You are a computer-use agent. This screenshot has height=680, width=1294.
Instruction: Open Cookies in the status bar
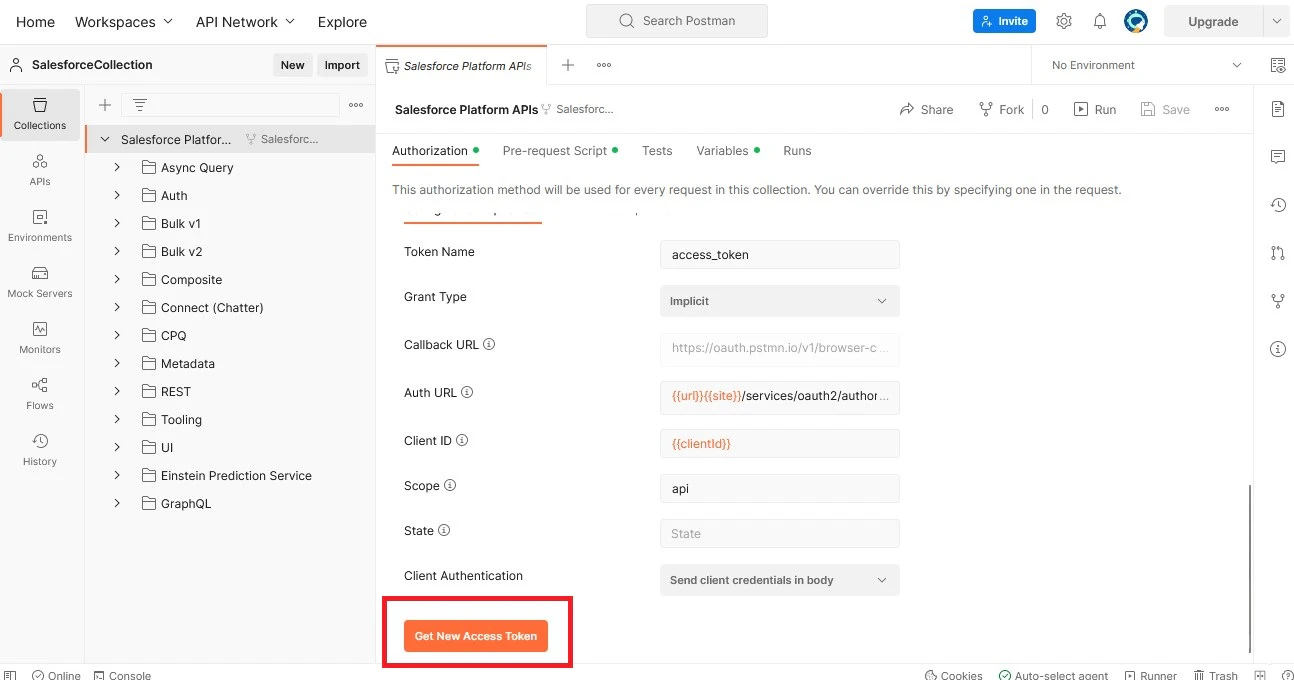pos(953,675)
